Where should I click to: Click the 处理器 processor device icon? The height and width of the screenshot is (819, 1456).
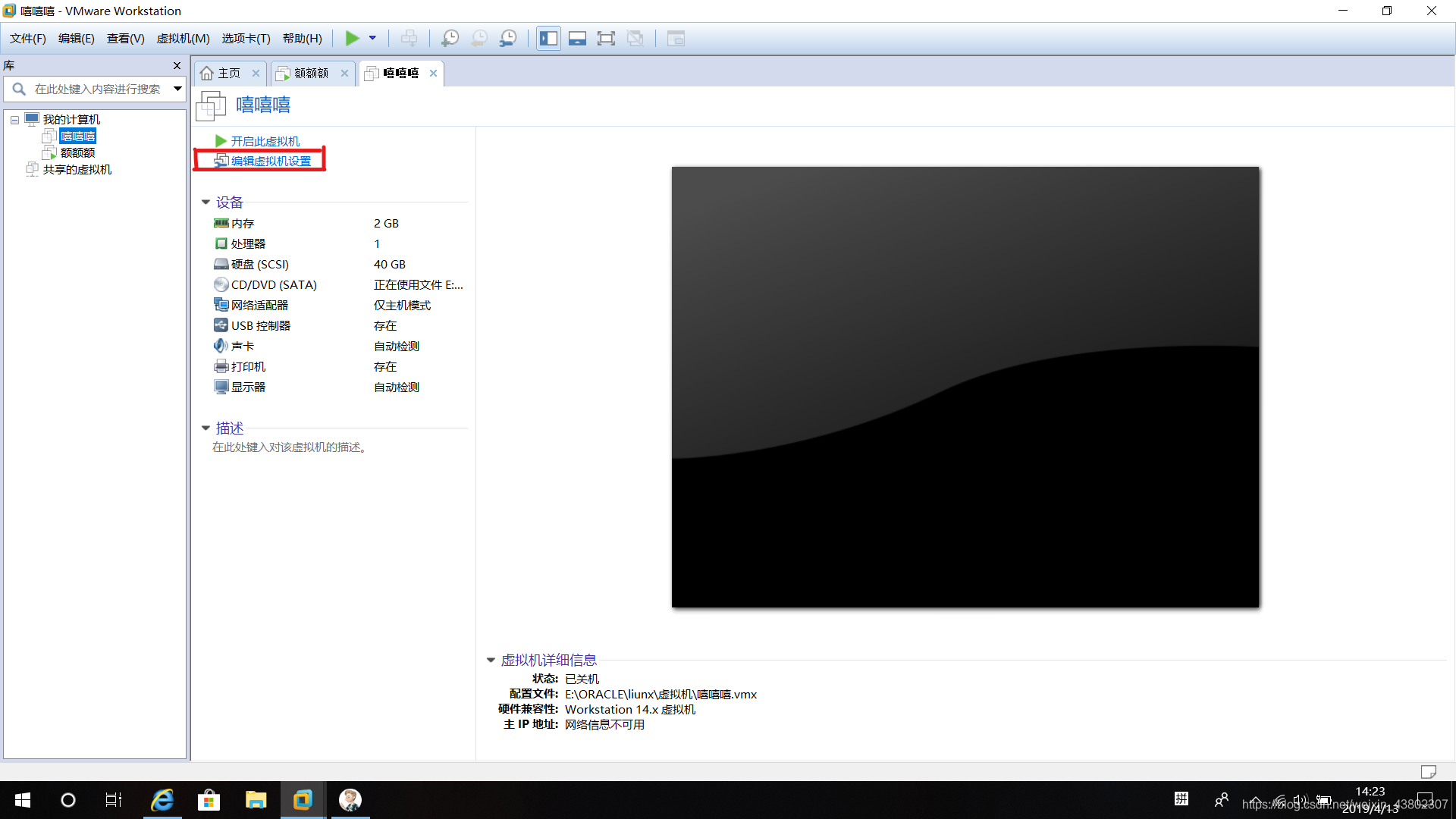(x=221, y=244)
